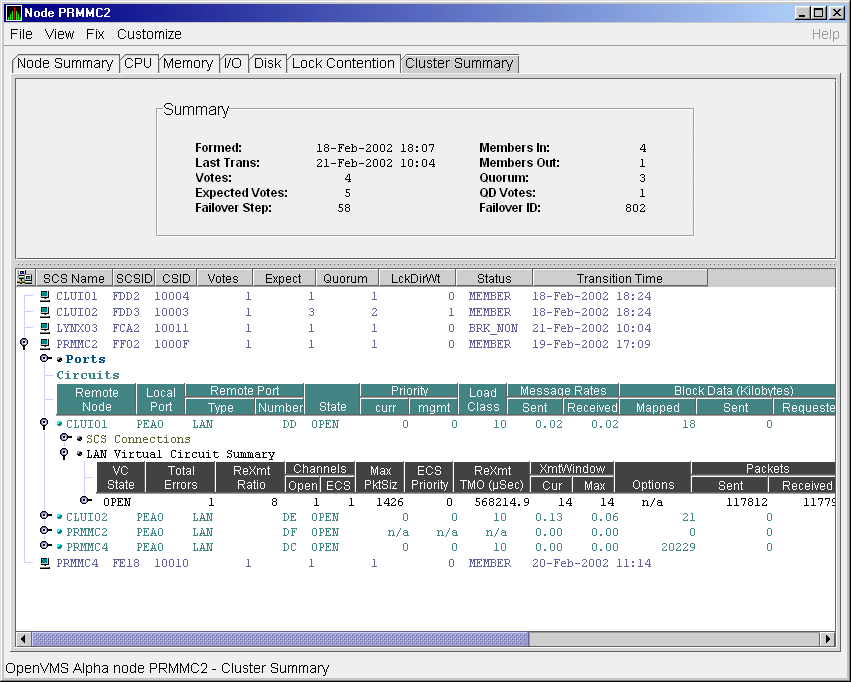Click the scroll right arrow
Image resolution: width=851 pixels, height=682 pixels.
pyautogui.click(x=828, y=639)
